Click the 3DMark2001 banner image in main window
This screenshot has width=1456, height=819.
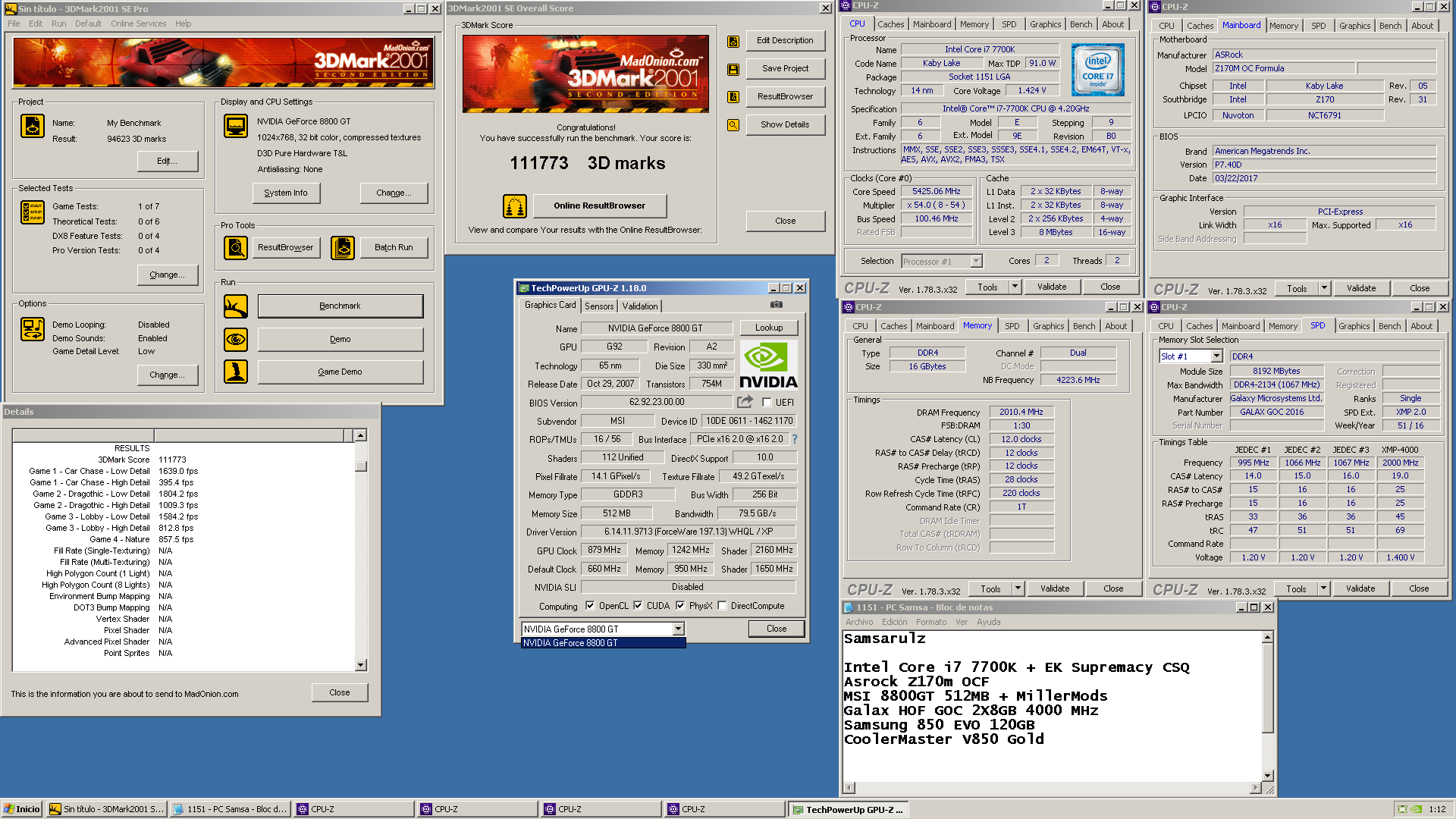[x=224, y=62]
